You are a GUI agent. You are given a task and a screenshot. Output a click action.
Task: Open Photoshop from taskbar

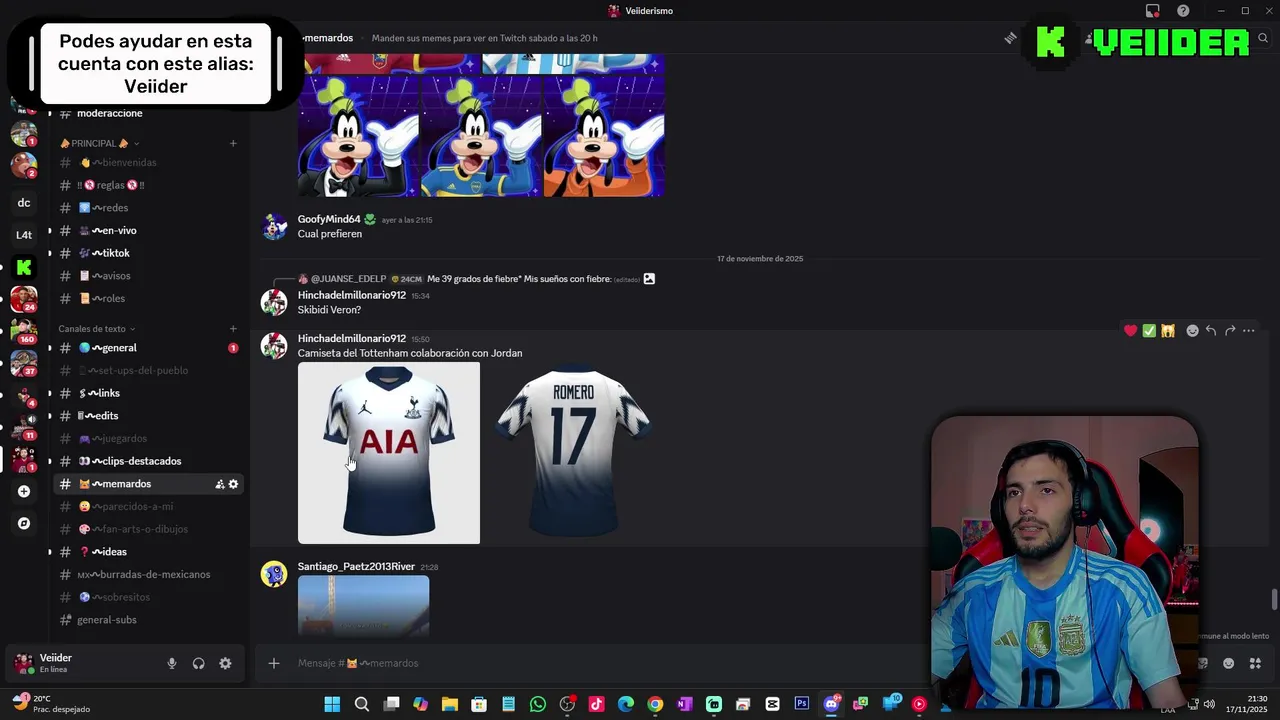[x=802, y=704]
